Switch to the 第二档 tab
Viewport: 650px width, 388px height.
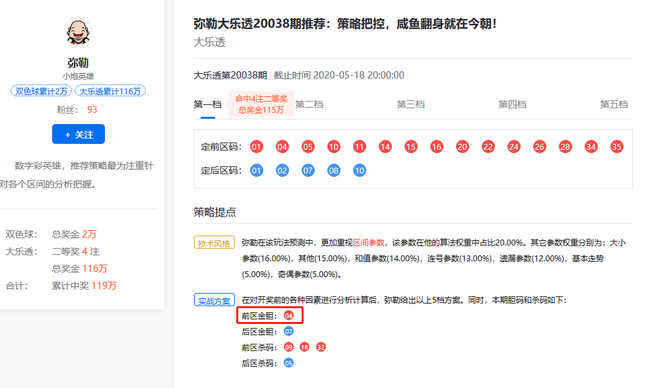click(x=309, y=104)
